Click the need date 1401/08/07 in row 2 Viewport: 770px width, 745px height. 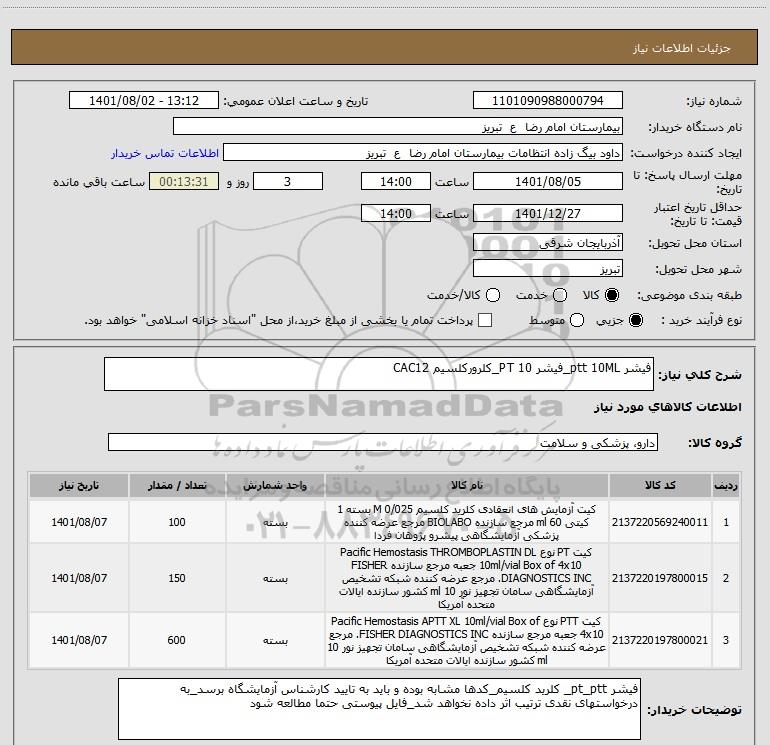(x=79, y=578)
